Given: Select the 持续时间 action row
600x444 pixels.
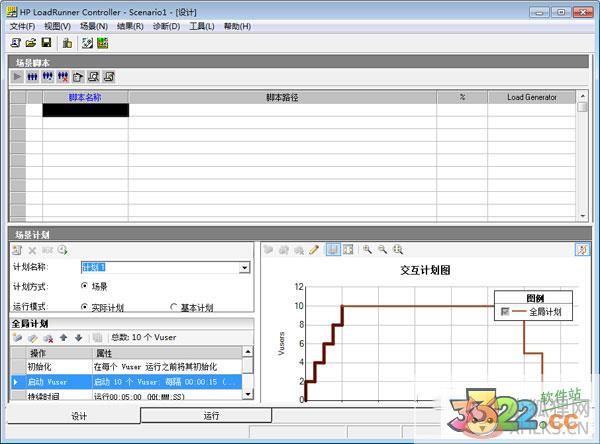Looking at the screenshot, I should [x=127, y=396].
